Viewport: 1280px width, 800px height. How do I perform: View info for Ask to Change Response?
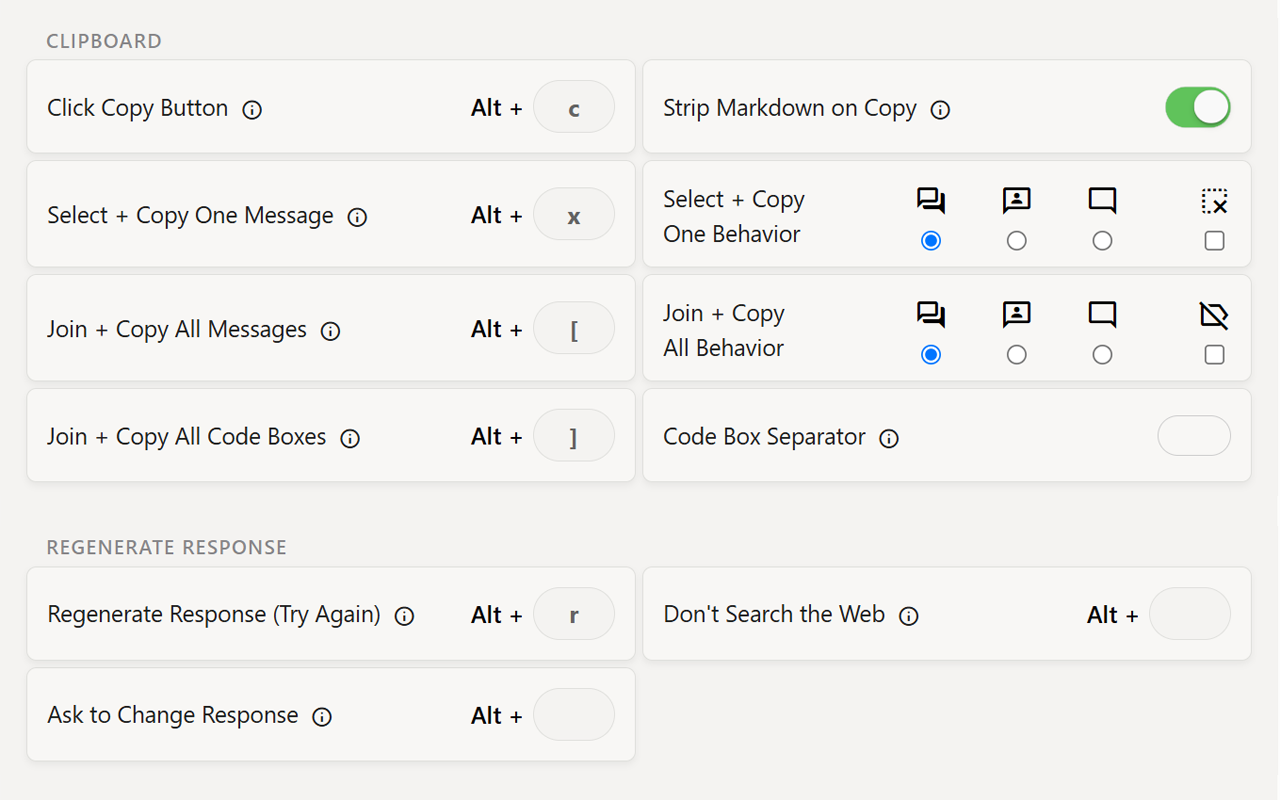[322, 717]
